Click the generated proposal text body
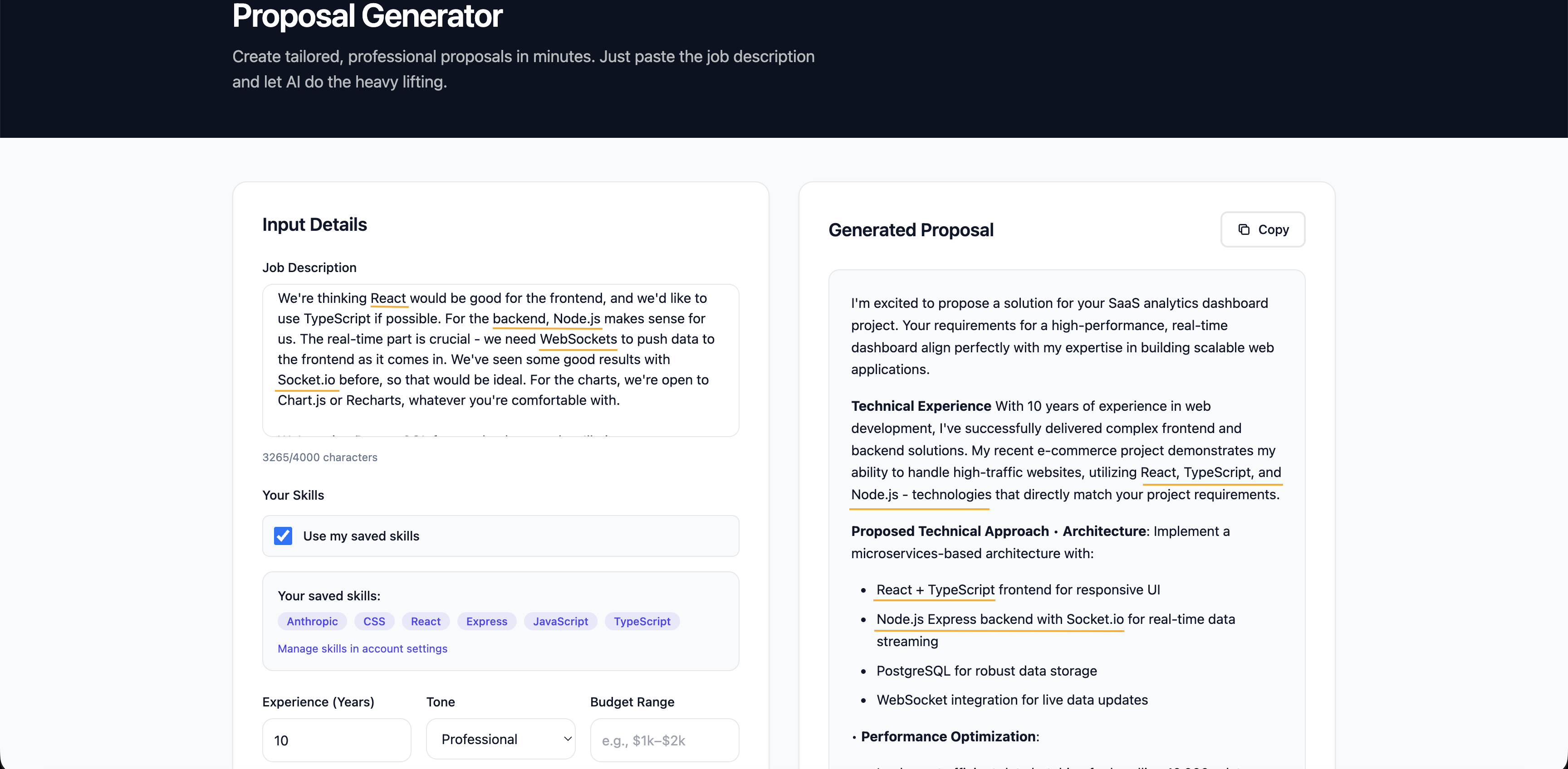The width and height of the screenshot is (1568, 769). click(1065, 450)
